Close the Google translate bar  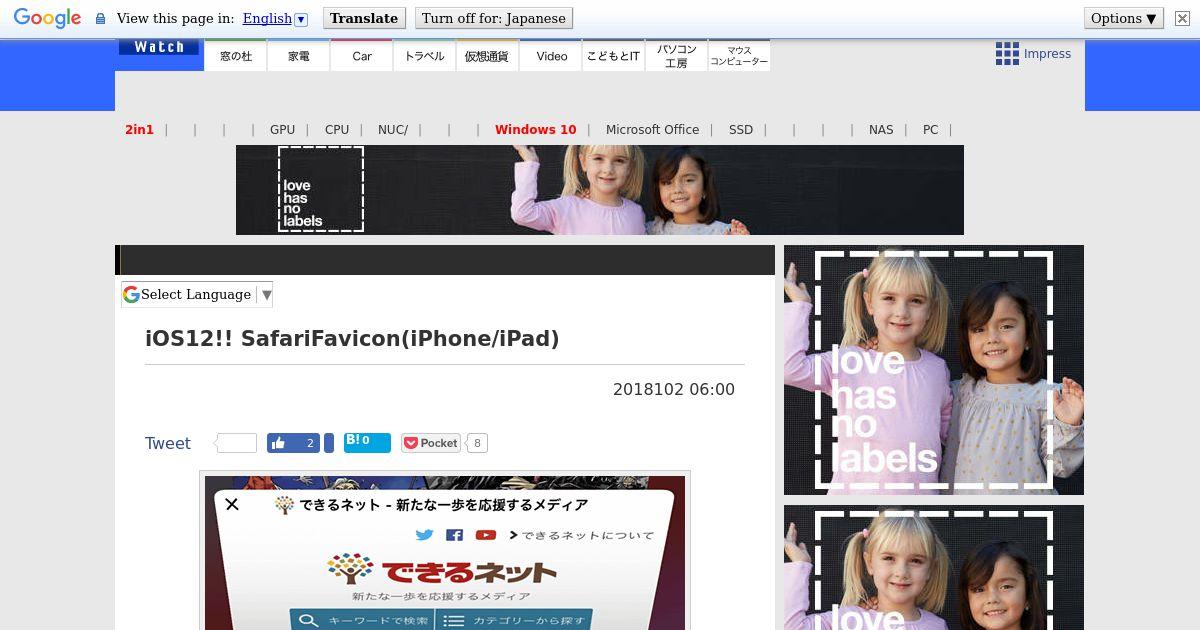pos(1182,18)
